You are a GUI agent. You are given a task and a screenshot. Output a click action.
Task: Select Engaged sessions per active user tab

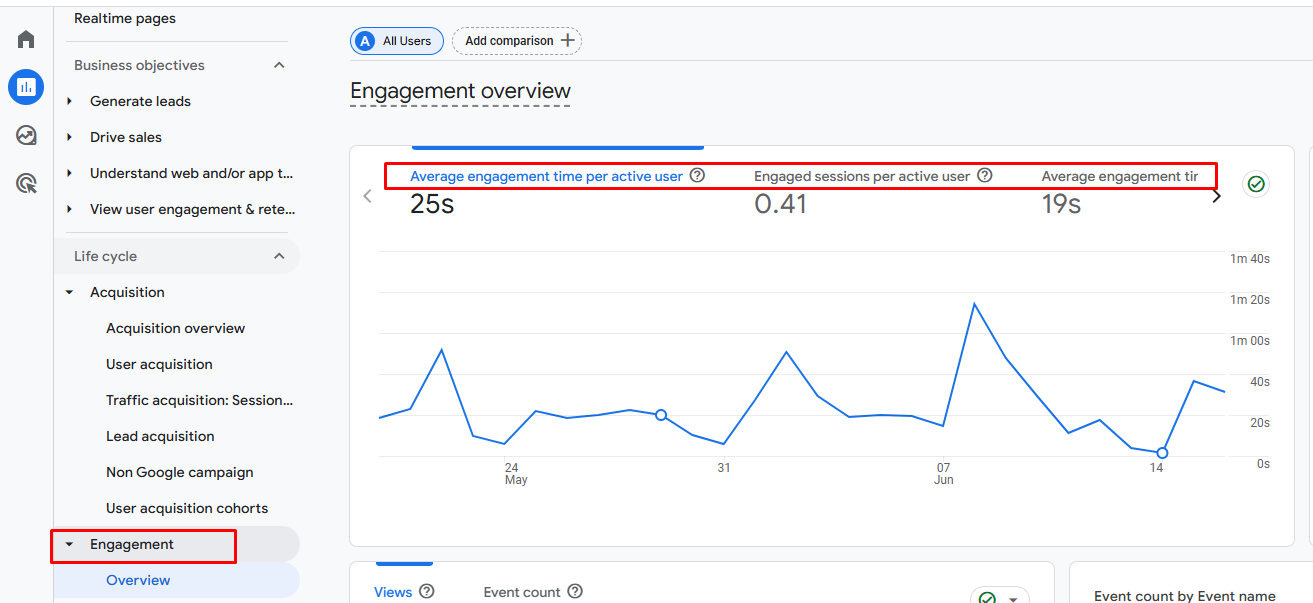(862, 176)
